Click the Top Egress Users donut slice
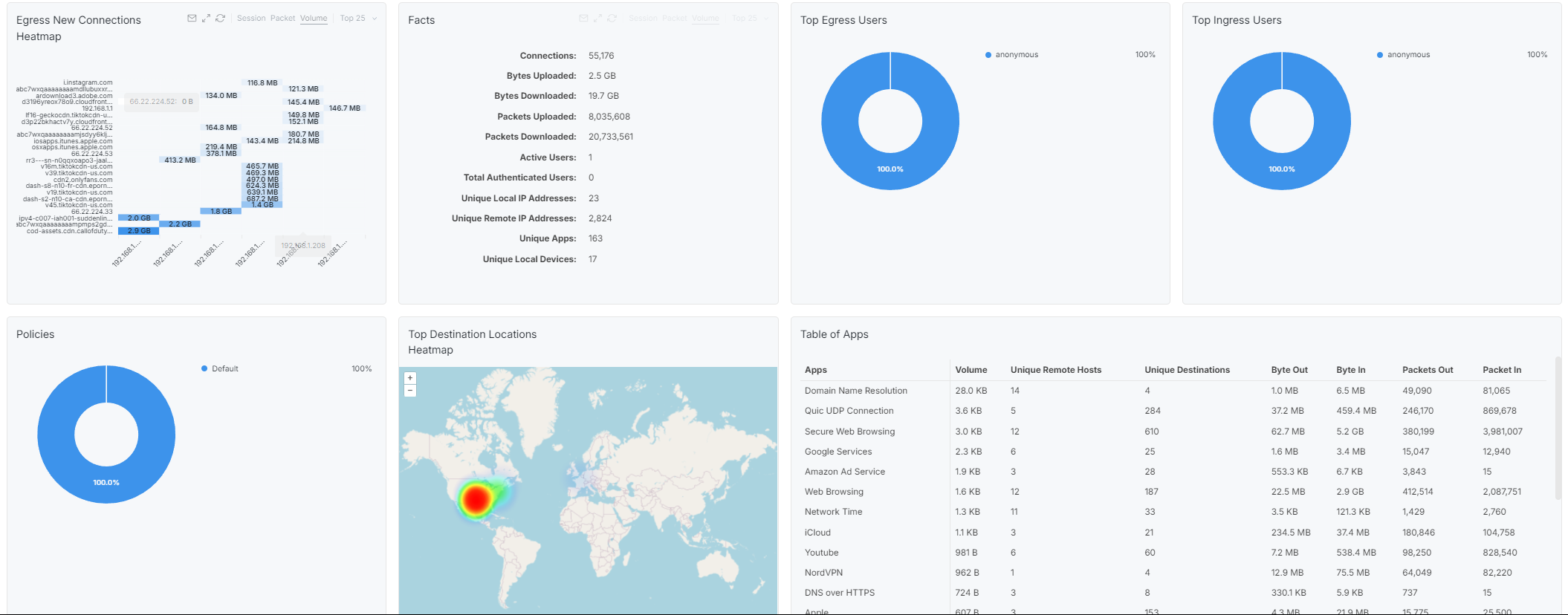Screen dimensions: 1568x615 click(x=890, y=169)
